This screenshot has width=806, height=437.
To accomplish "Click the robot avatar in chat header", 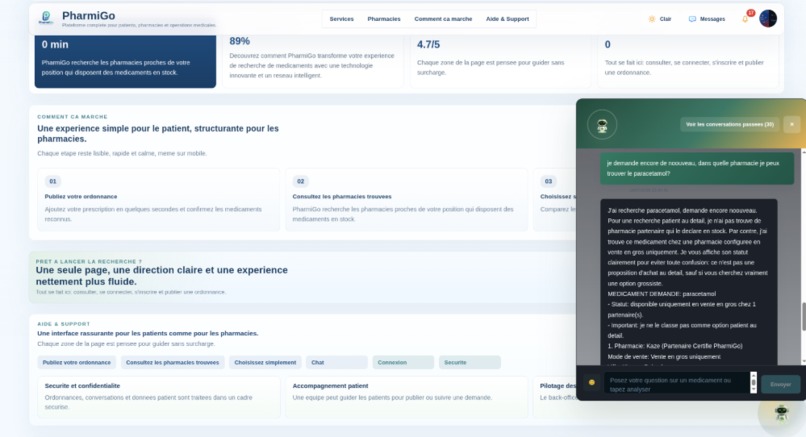I will coord(602,124).
